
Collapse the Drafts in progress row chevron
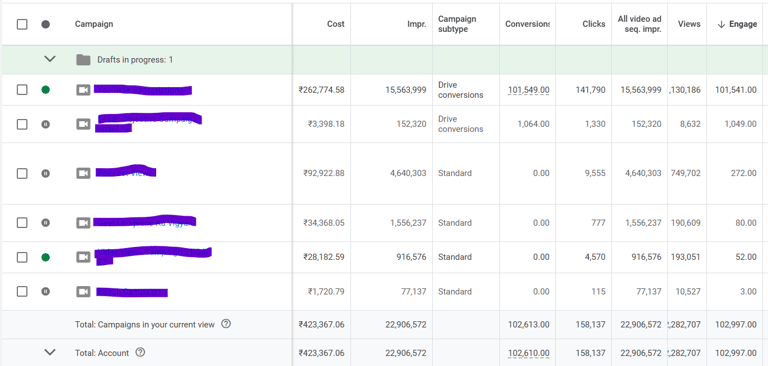(x=50, y=59)
